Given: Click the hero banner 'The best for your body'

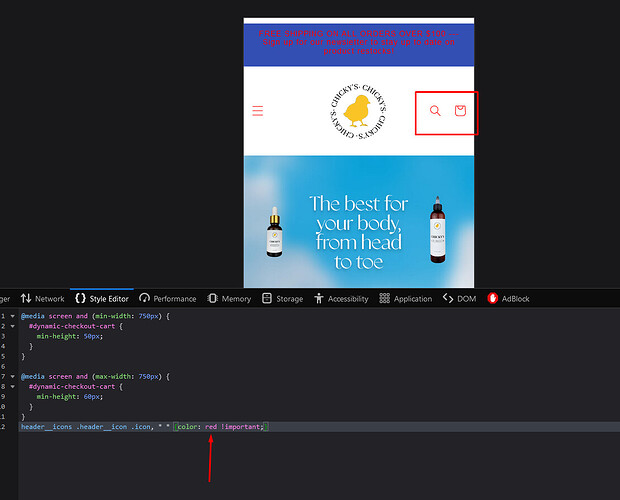Looking at the screenshot, I should click(359, 222).
